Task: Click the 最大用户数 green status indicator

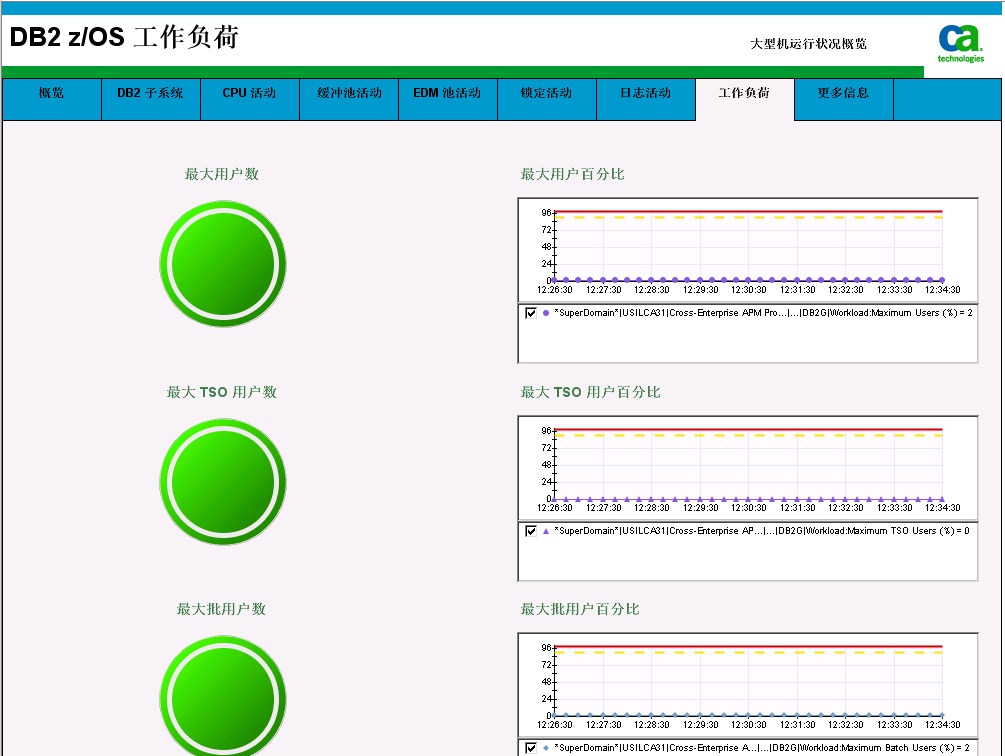Action: point(223,264)
